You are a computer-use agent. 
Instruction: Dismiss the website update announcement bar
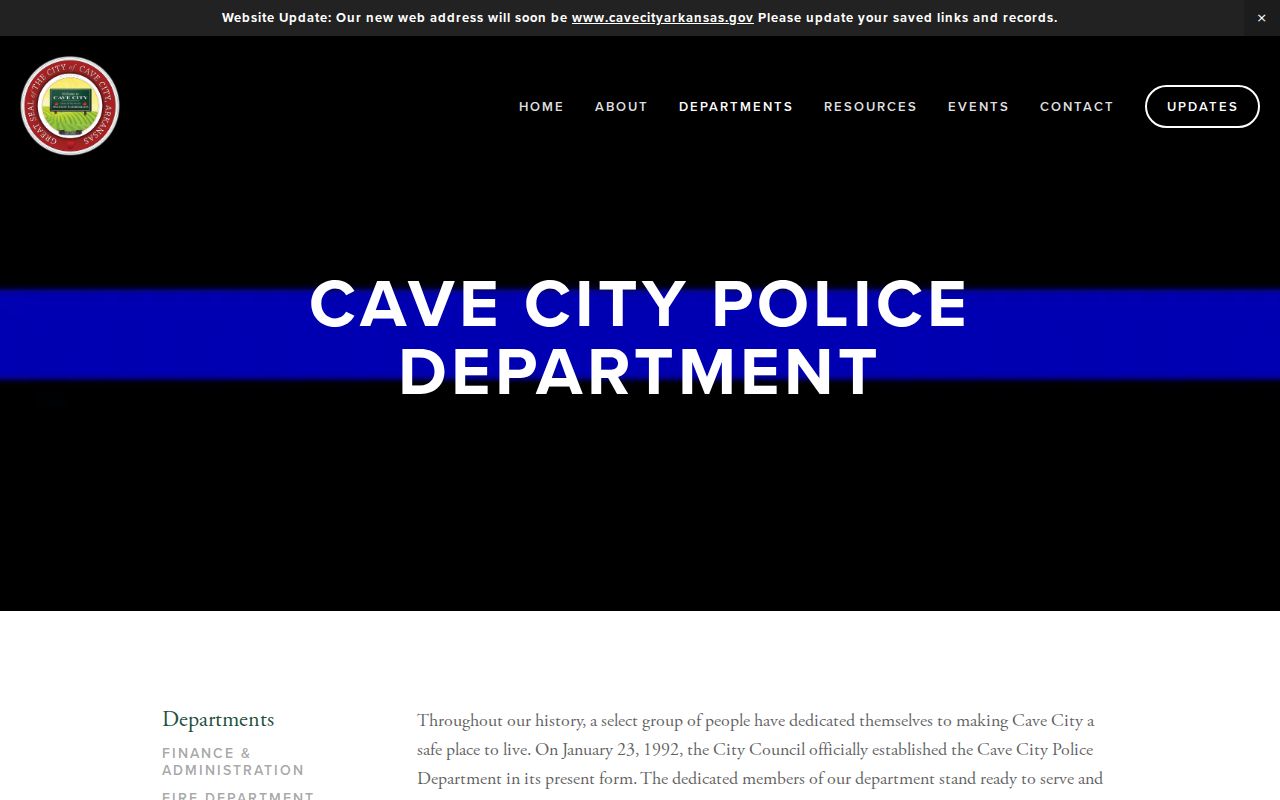click(1261, 18)
